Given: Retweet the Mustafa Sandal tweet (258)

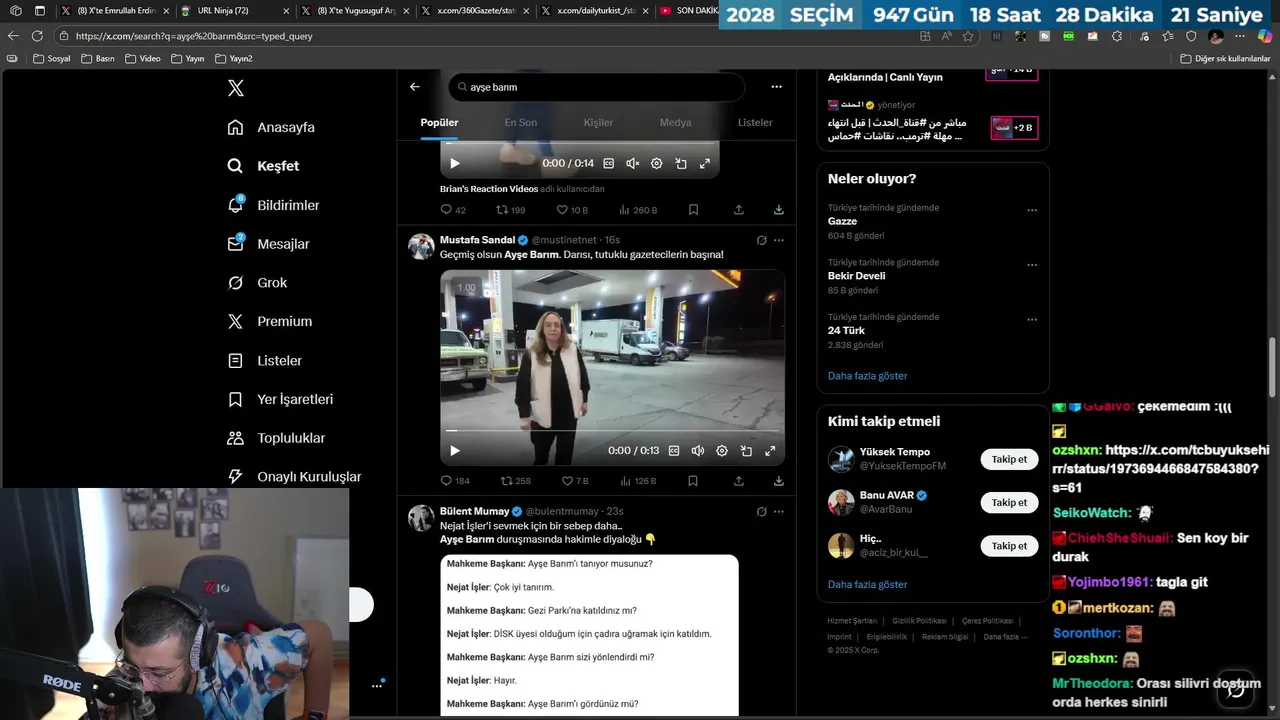Looking at the screenshot, I should (x=515, y=481).
